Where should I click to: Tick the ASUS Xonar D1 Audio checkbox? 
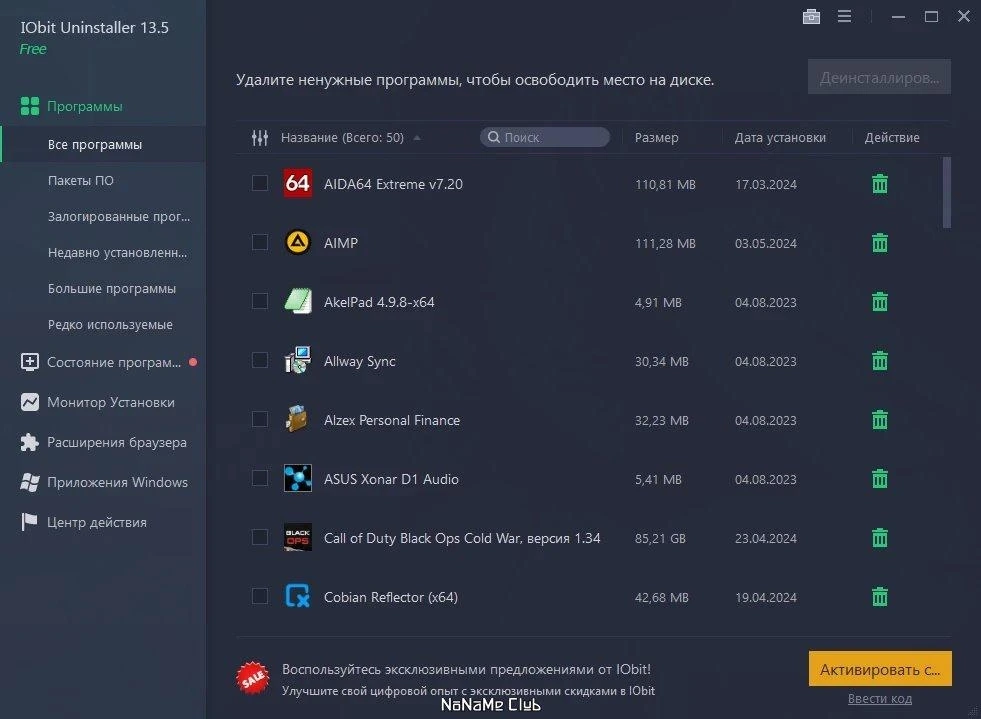(260, 478)
